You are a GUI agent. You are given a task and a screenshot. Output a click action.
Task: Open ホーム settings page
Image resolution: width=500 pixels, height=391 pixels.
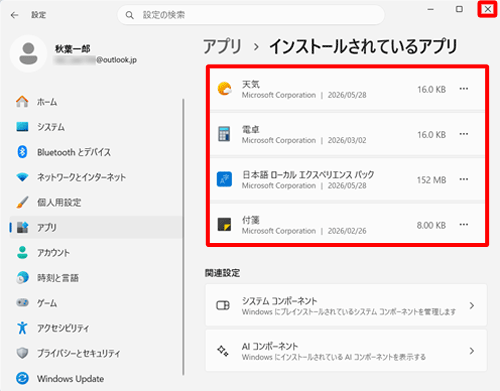coord(96,102)
